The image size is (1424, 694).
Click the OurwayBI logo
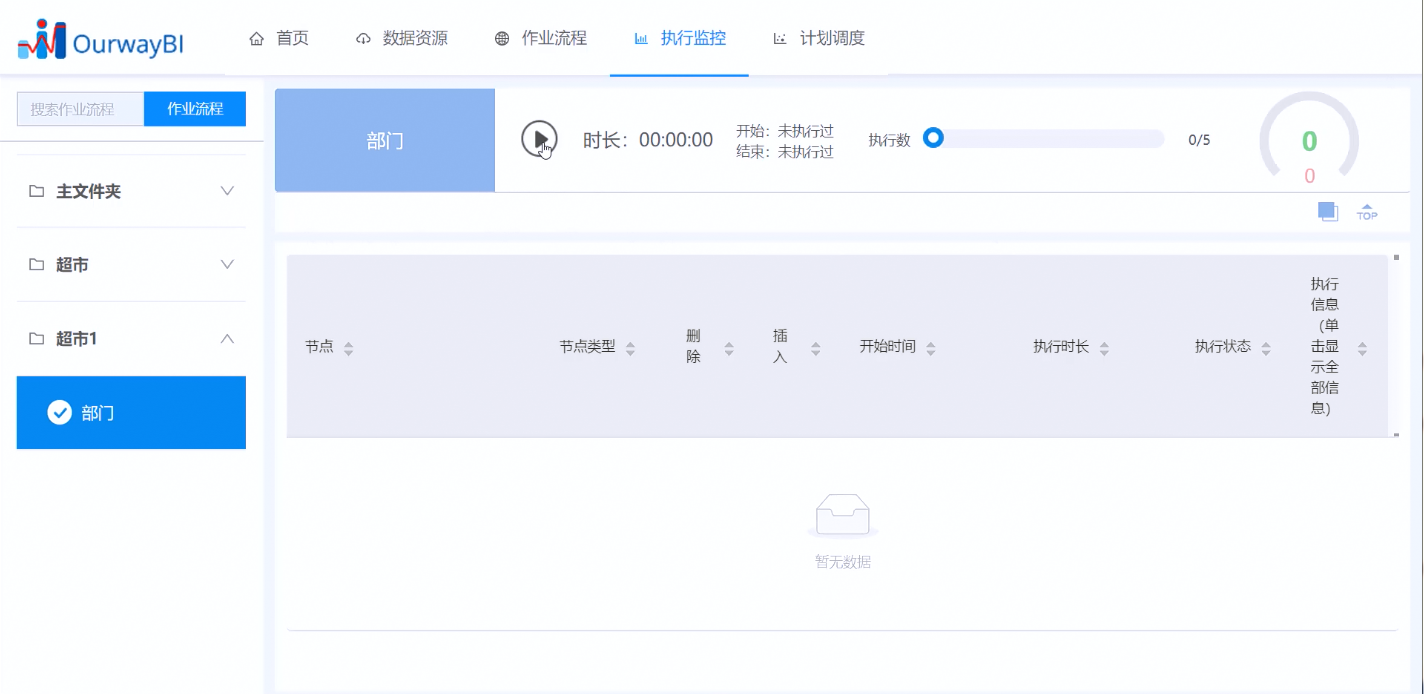[100, 40]
